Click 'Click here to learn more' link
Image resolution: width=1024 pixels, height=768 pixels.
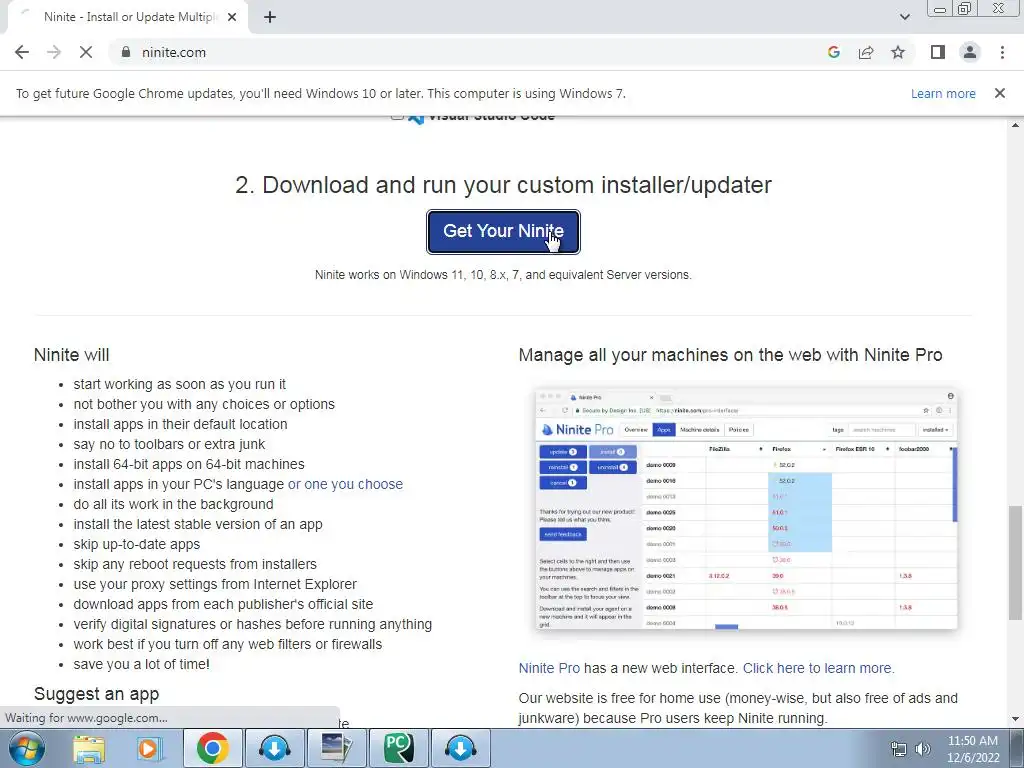pyautogui.click(x=819, y=668)
